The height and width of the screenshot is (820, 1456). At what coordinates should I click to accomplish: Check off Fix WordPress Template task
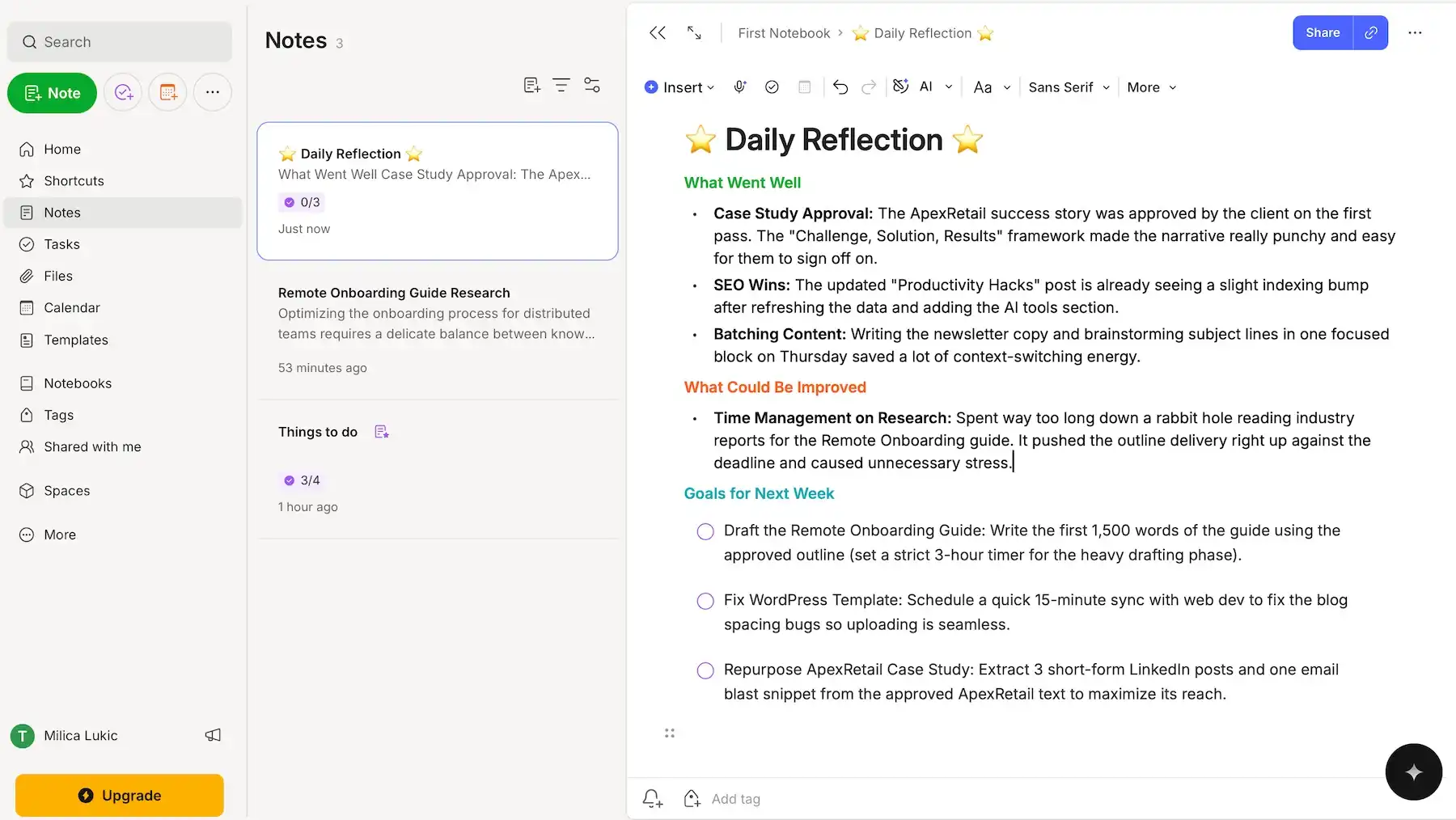click(x=705, y=601)
